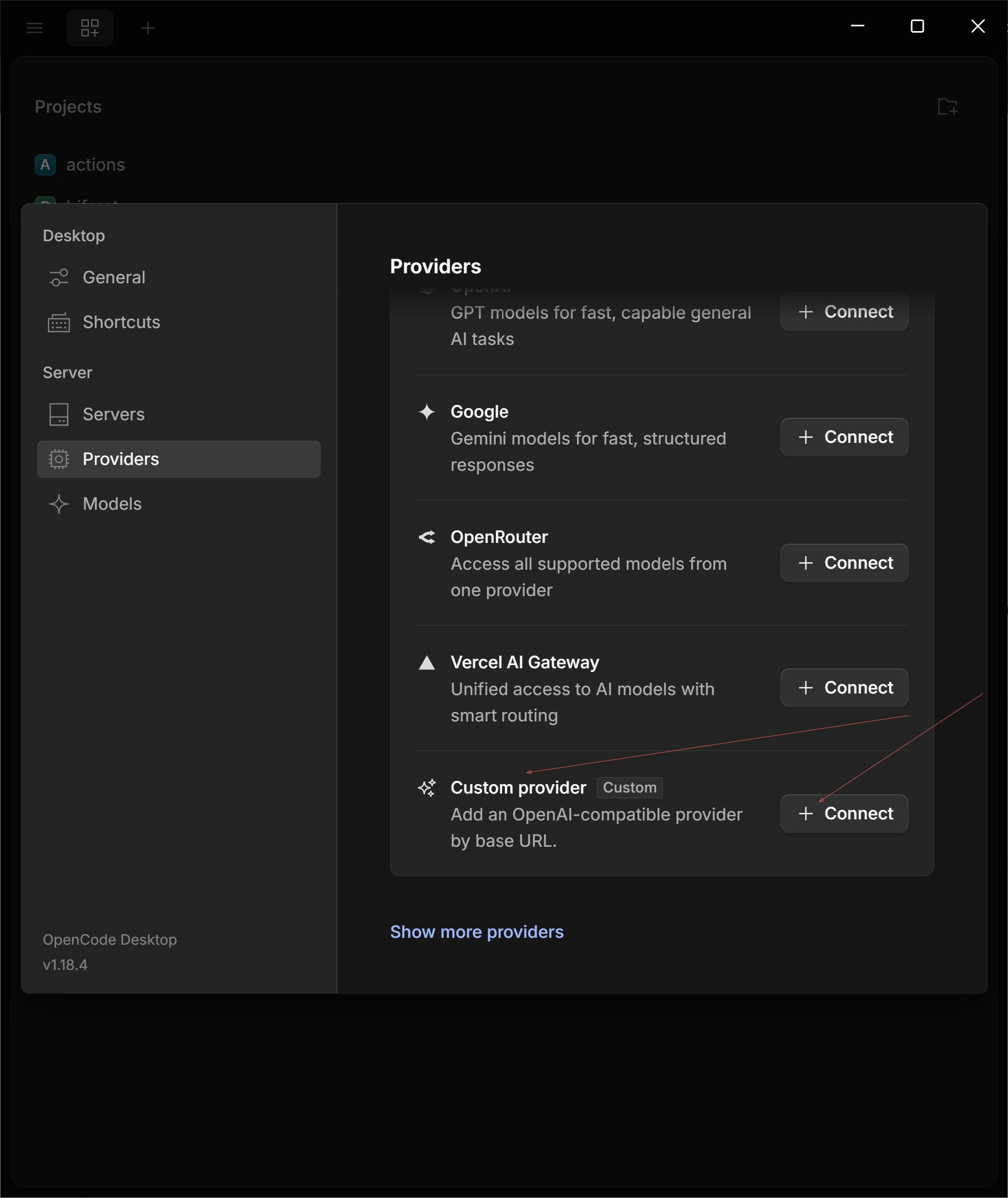Click Show more providers link
This screenshot has height=1198, width=1008.
[x=476, y=932]
